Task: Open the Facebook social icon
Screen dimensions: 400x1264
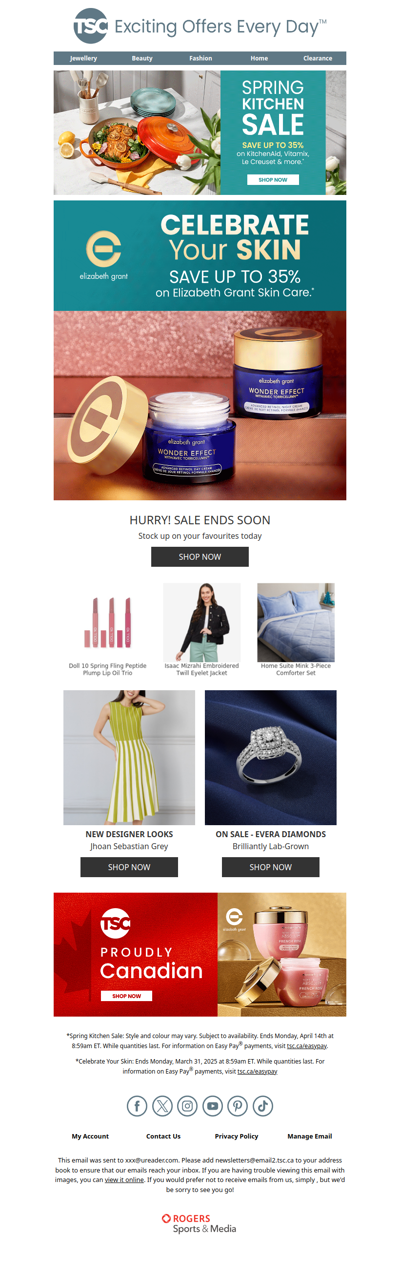Action: [x=137, y=1106]
